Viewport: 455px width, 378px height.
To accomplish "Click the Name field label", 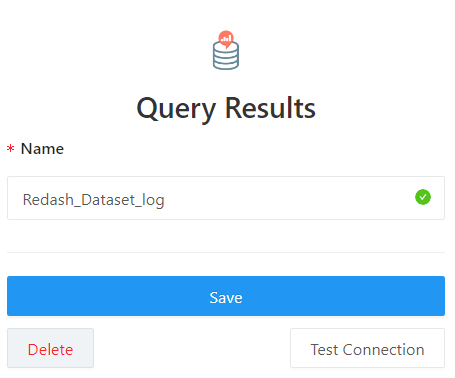I will [x=42, y=149].
